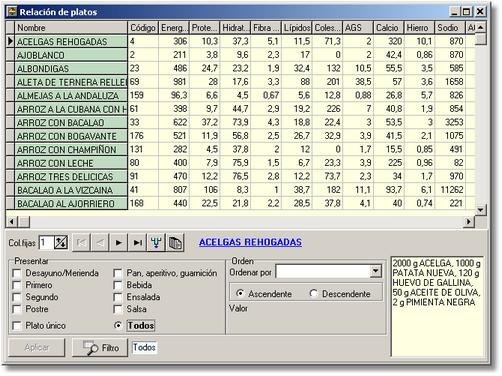Check the Segundo checkbox
Viewport: 502px width, 376px height.
tap(17, 297)
